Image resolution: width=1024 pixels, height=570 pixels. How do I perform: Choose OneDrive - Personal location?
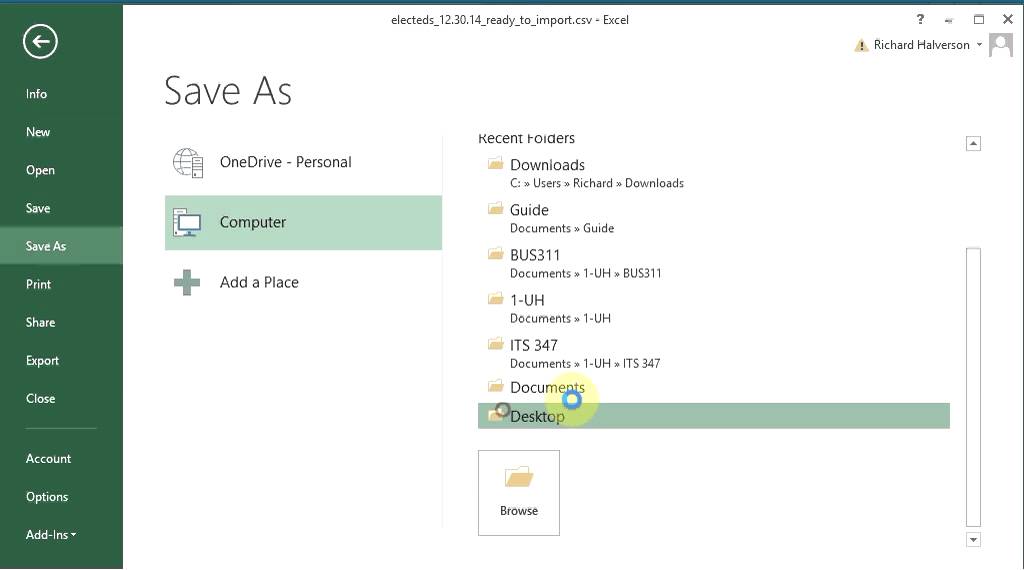point(303,162)
